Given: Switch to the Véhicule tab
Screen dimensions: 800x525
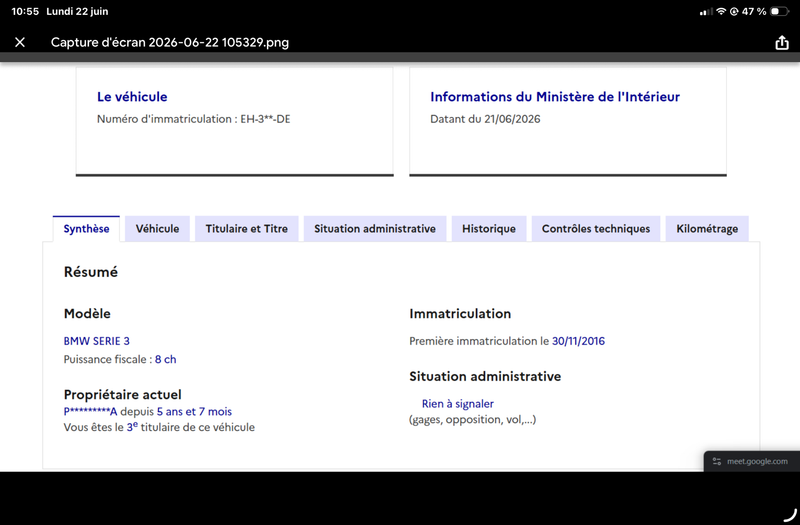Looking at the screenshot, I should tap(157, 229).
